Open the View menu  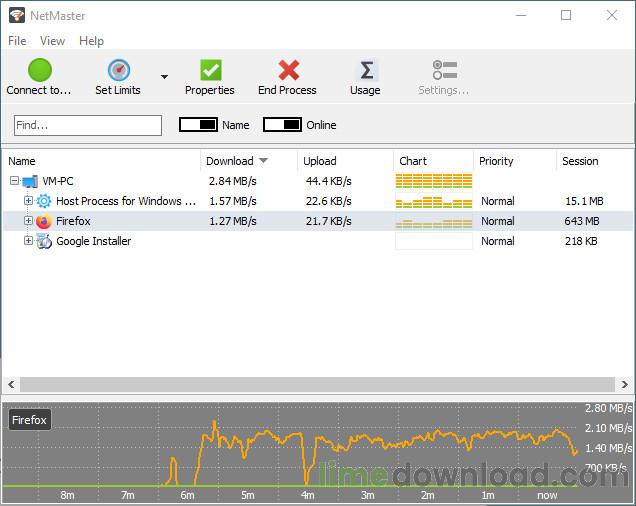point(52,41)
